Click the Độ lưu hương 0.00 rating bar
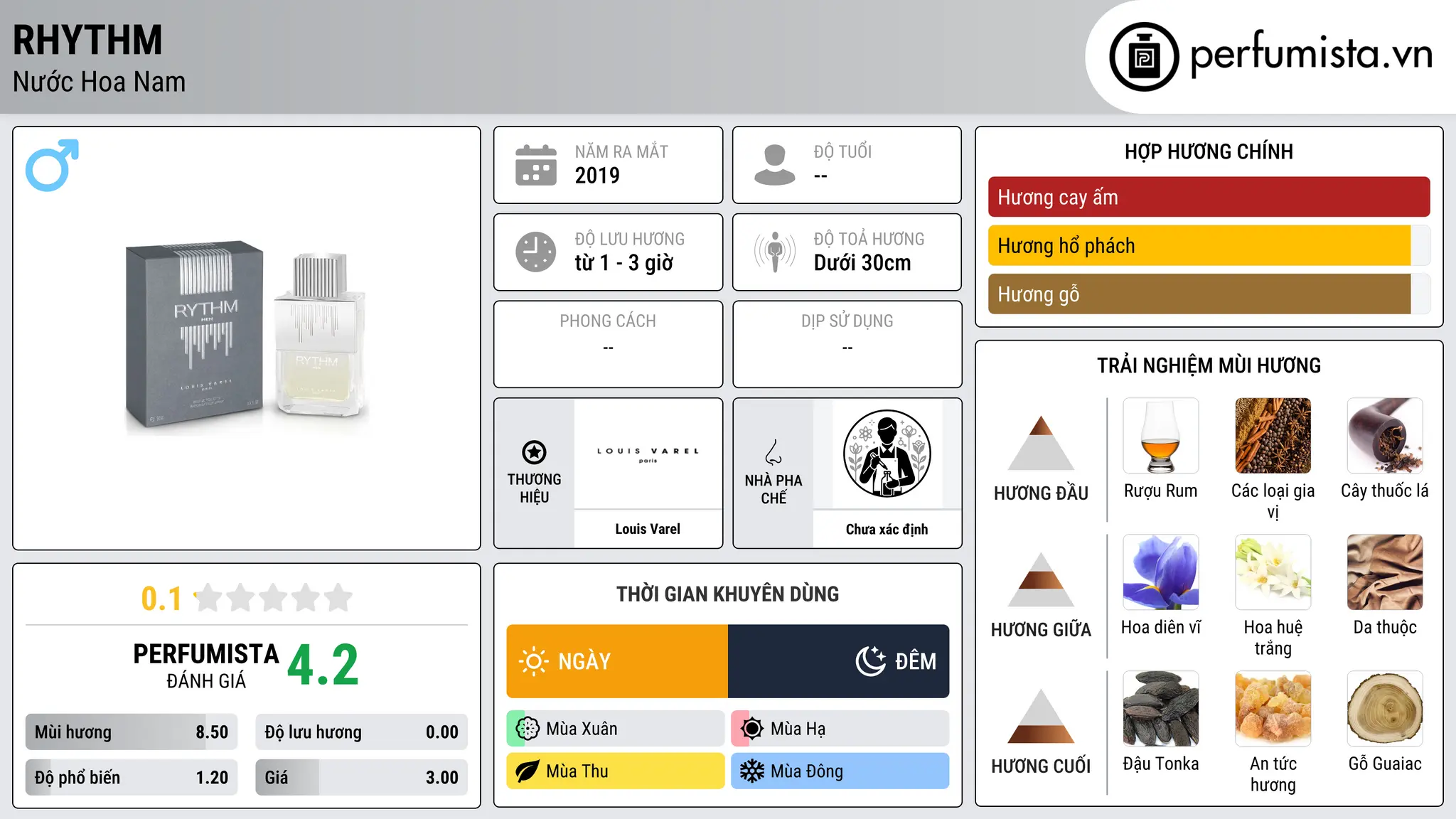This screenshot has height=819, width=1456. (x=361, y=732)
